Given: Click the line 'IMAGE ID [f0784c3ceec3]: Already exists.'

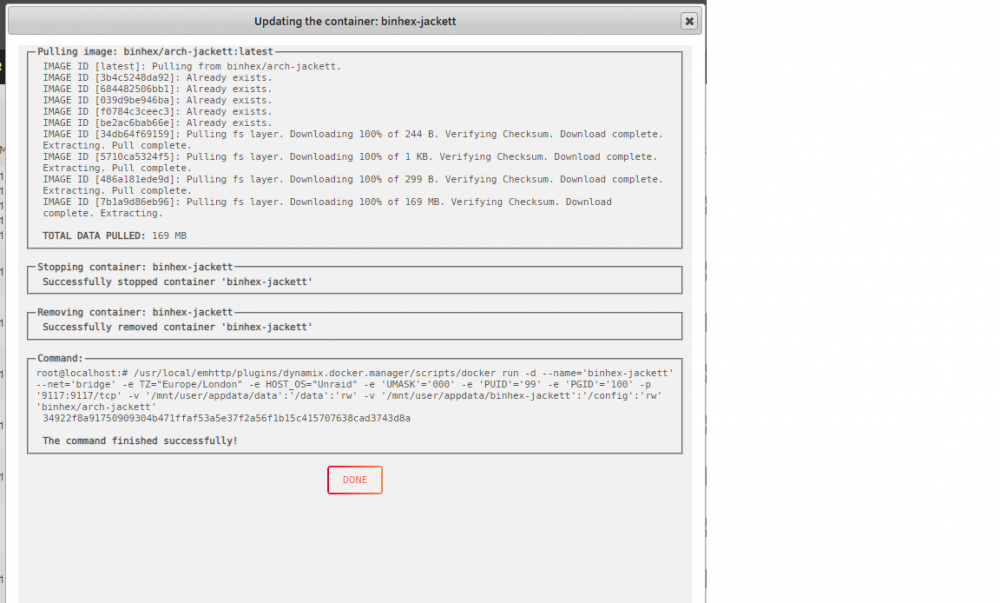Looking at the screenshot, I should click(x=158, y=112).
